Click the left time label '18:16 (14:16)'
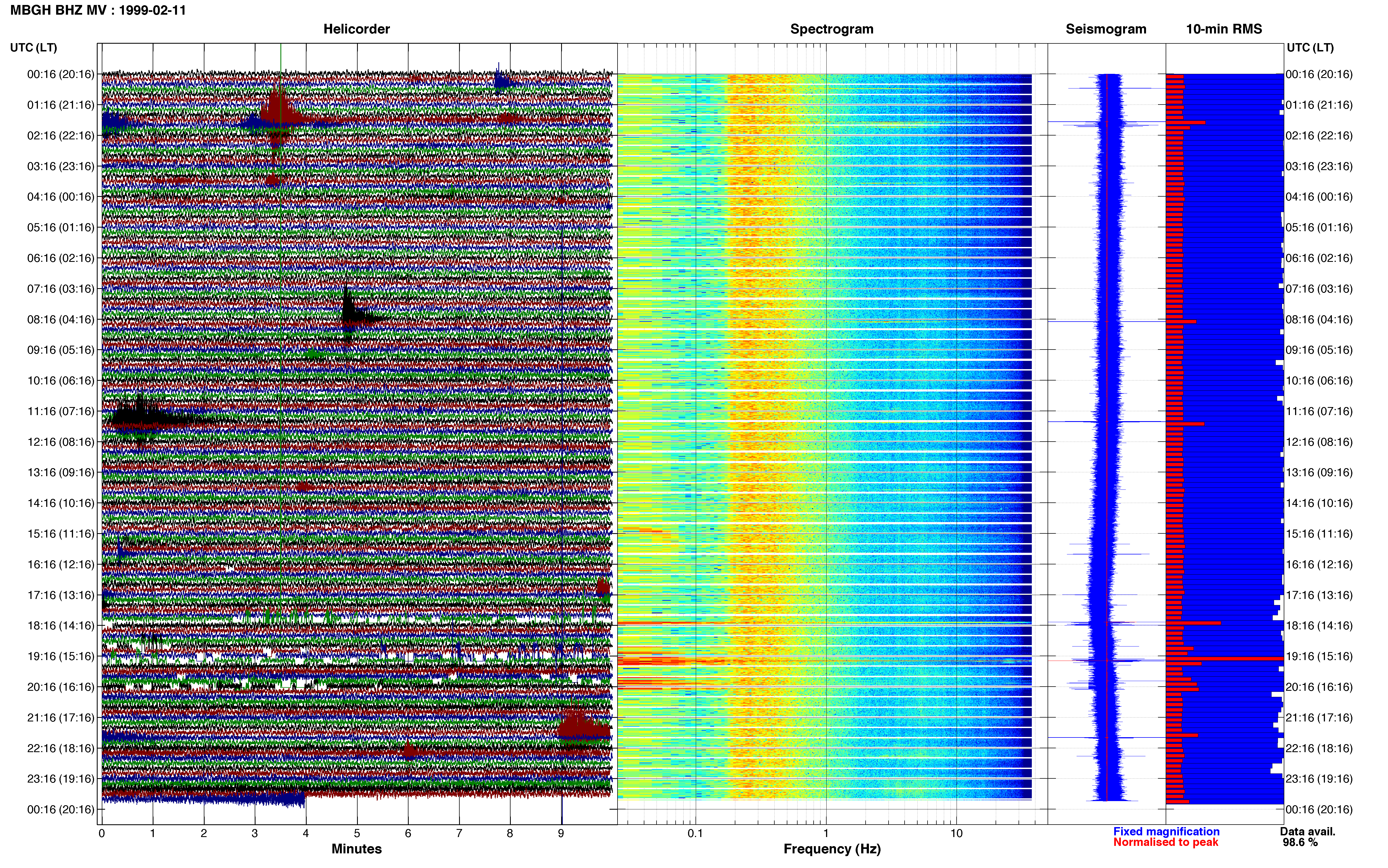This screenshot has height=868, width=1388. tap(61, 626)
